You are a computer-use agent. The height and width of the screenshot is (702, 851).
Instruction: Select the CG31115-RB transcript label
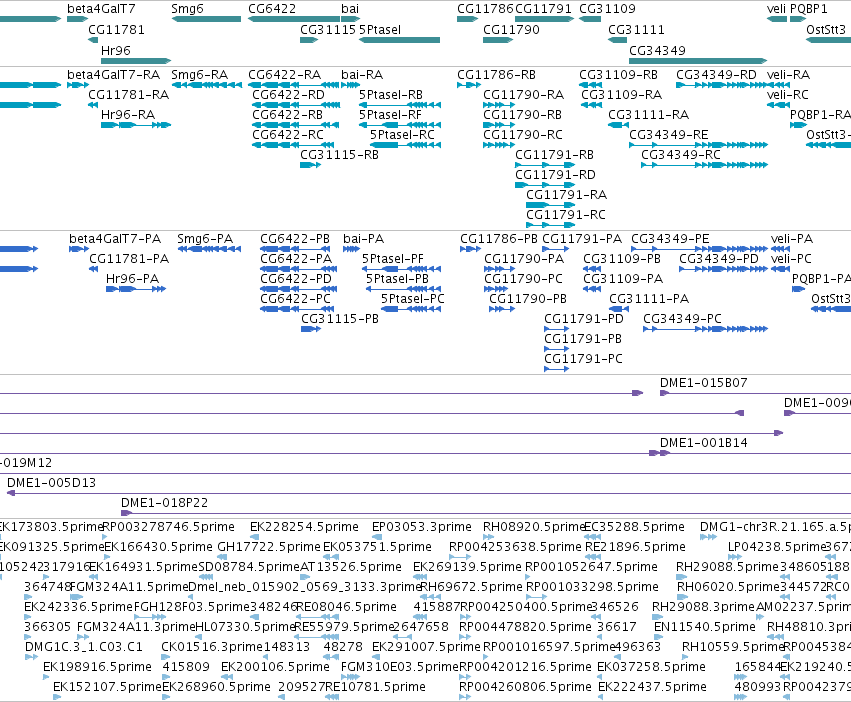click(x=339, y=155)
